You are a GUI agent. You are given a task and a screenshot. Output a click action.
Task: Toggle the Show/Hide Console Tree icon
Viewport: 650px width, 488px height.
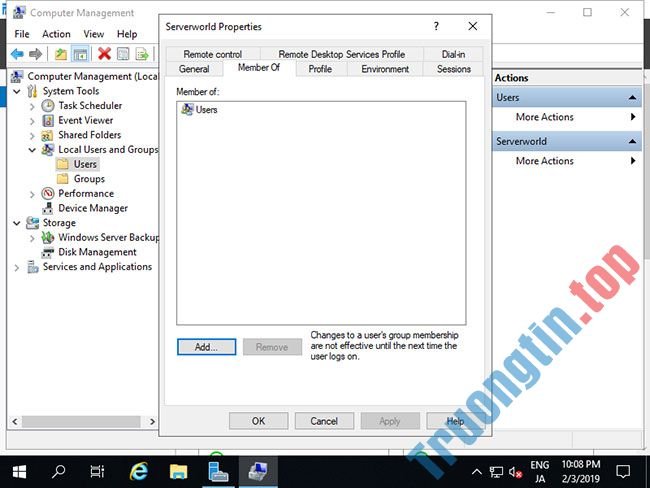(80, 54)
